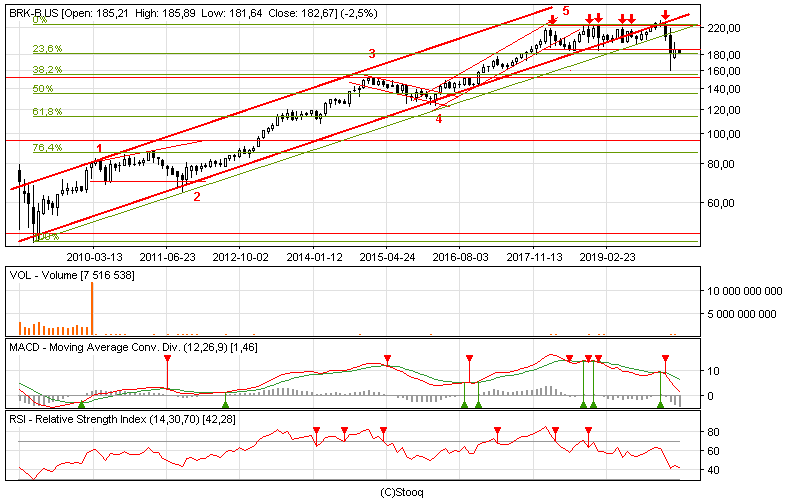Click the 2019-02-23 date on the time axis

[607, 257]
